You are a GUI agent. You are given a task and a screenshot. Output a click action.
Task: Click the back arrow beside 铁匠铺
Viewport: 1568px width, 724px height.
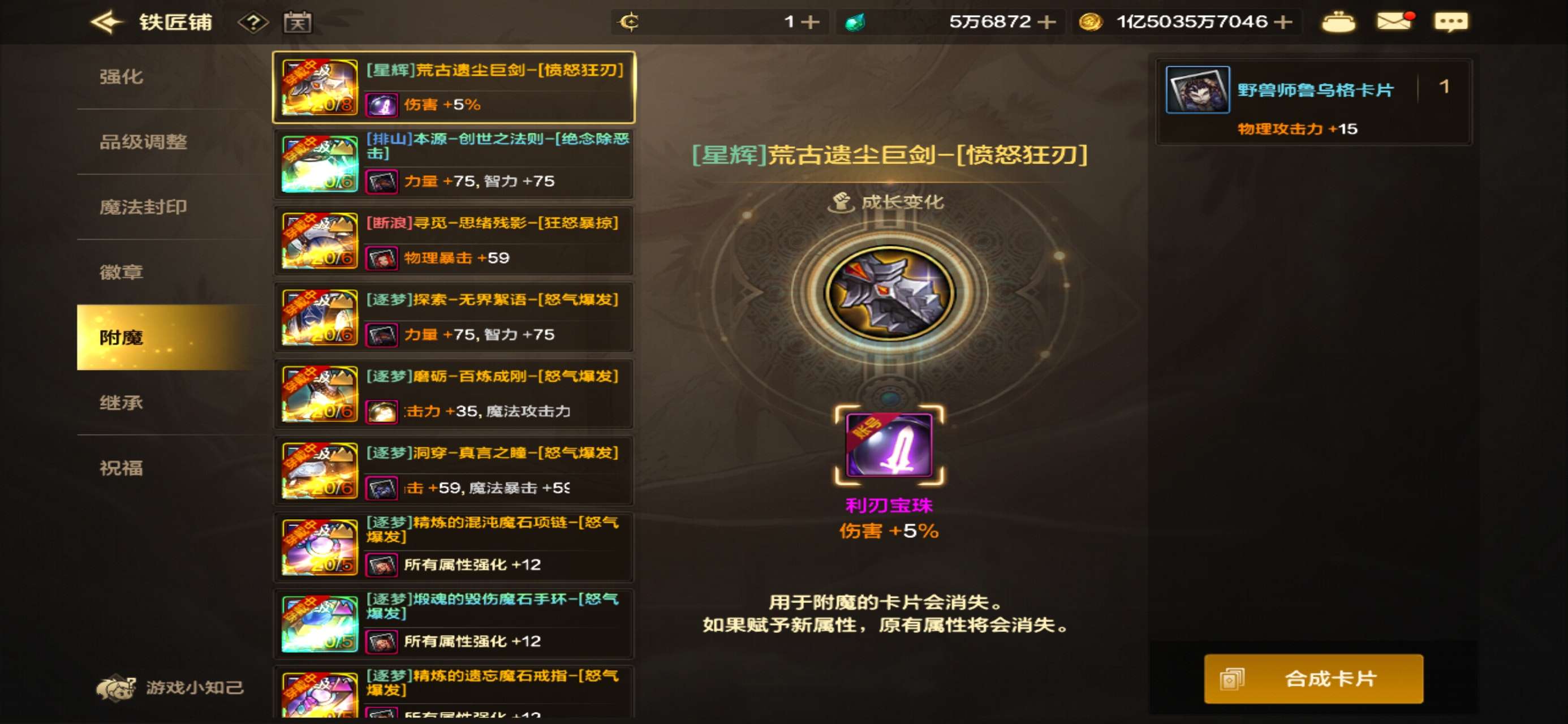[106, 23]
